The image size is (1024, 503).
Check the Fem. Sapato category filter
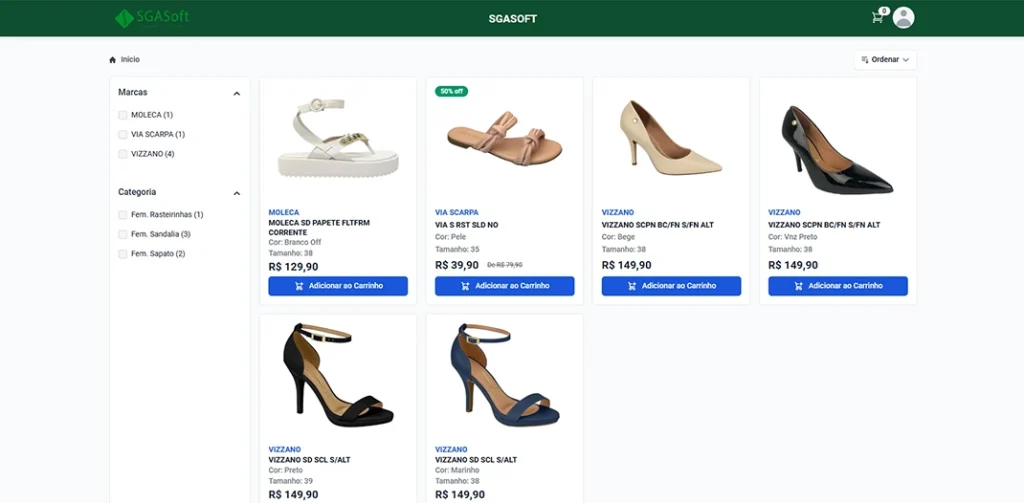click(123, 253)
